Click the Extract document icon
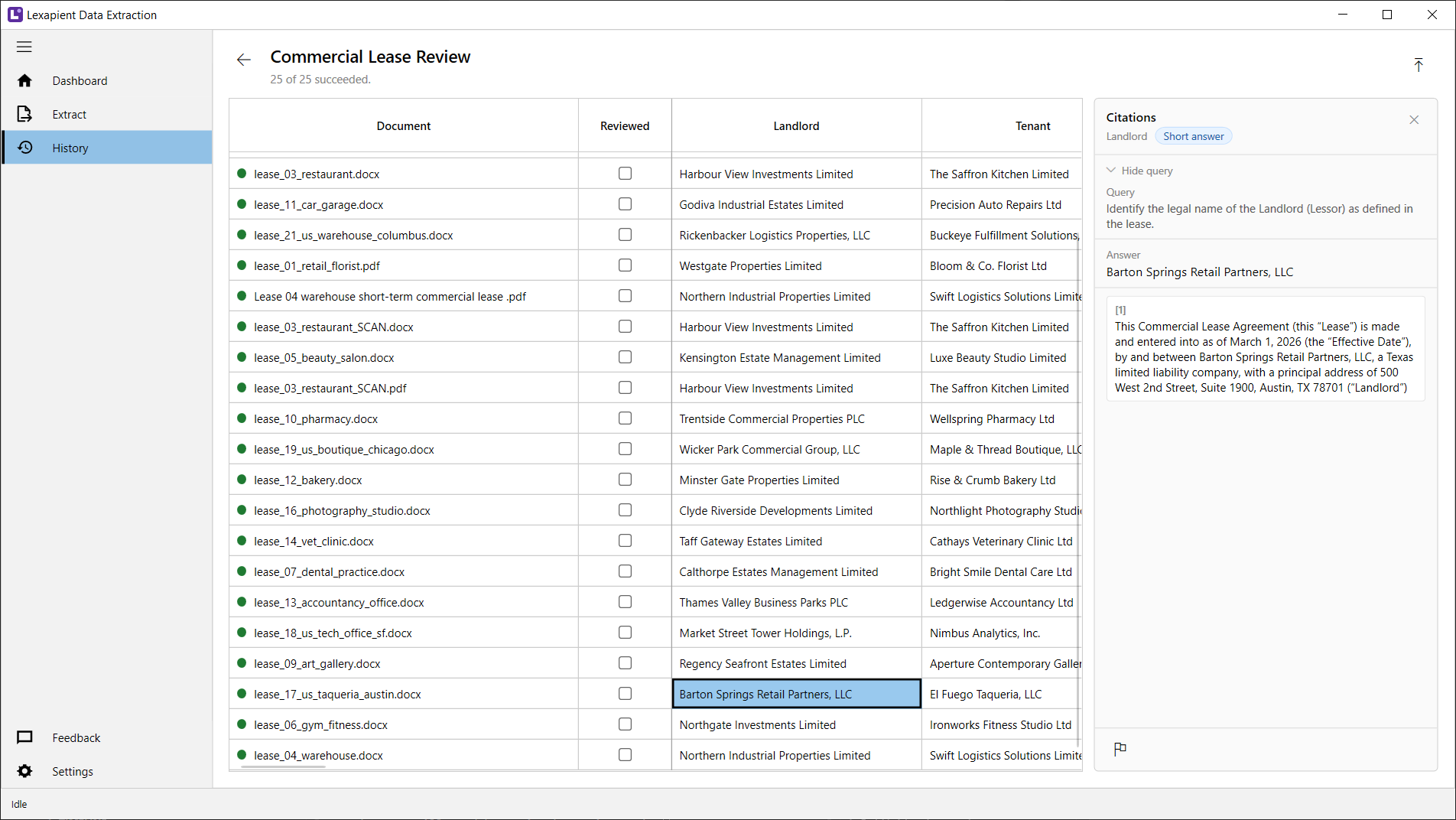Viewport: 1456px width, 820px height. coord(24,114)
